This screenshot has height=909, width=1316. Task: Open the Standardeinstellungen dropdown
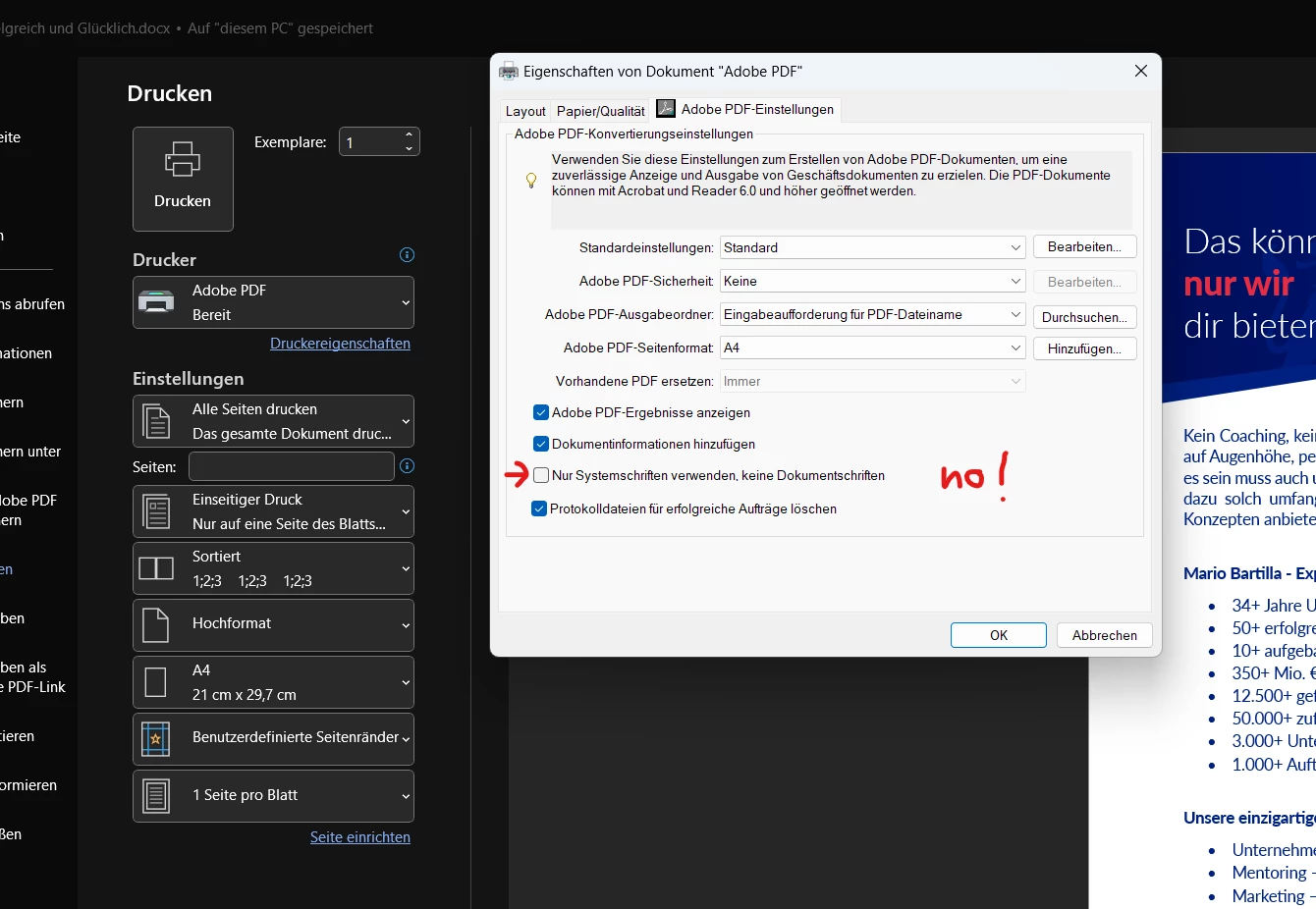click(x=873, y=247)
